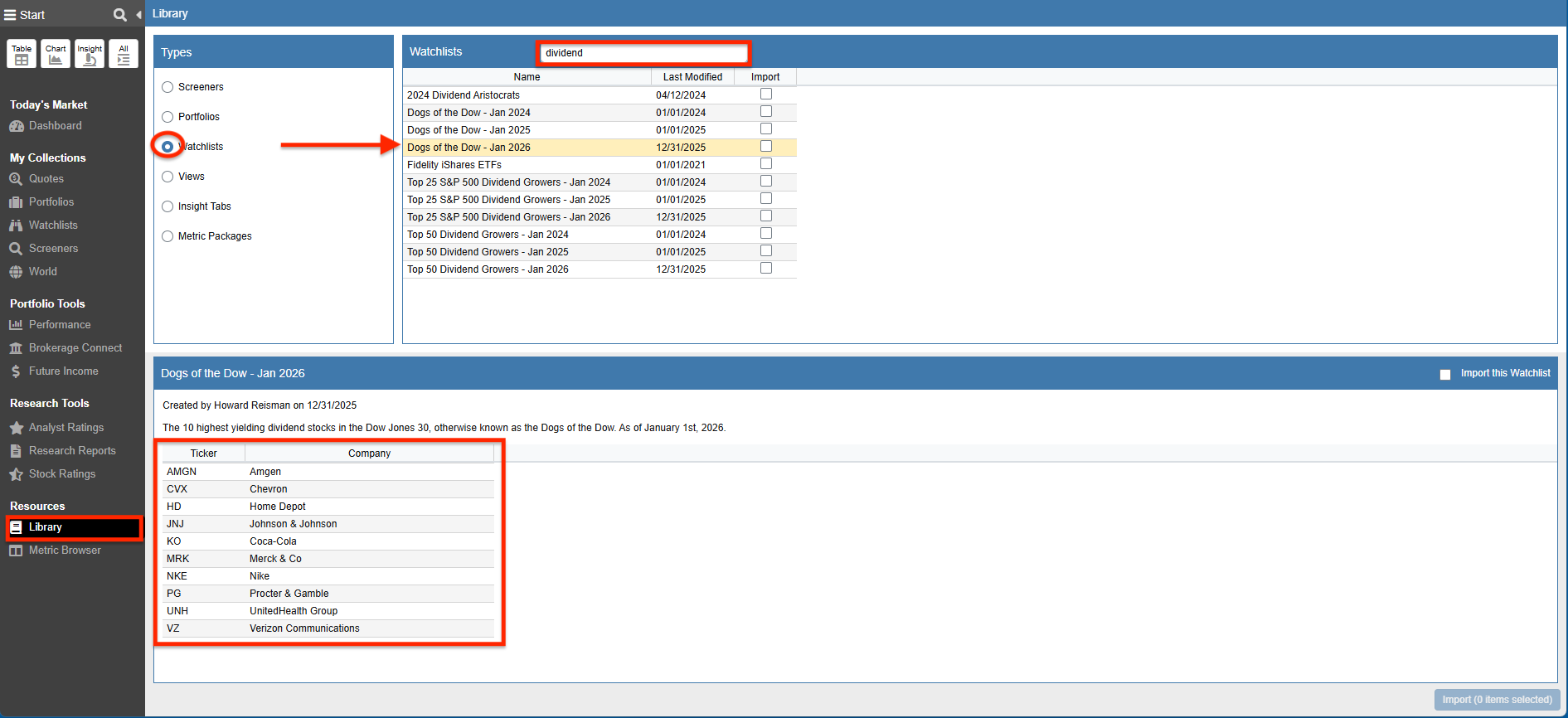
Task: Check import for Dogs of the Dow - Jan 2026
Action: [766, 147]
